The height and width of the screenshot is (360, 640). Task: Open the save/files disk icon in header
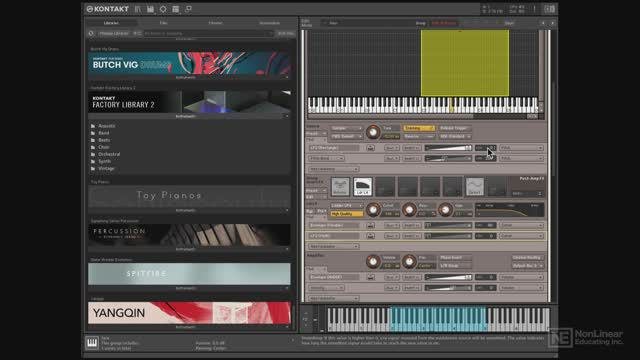click(x=151, y=9)
